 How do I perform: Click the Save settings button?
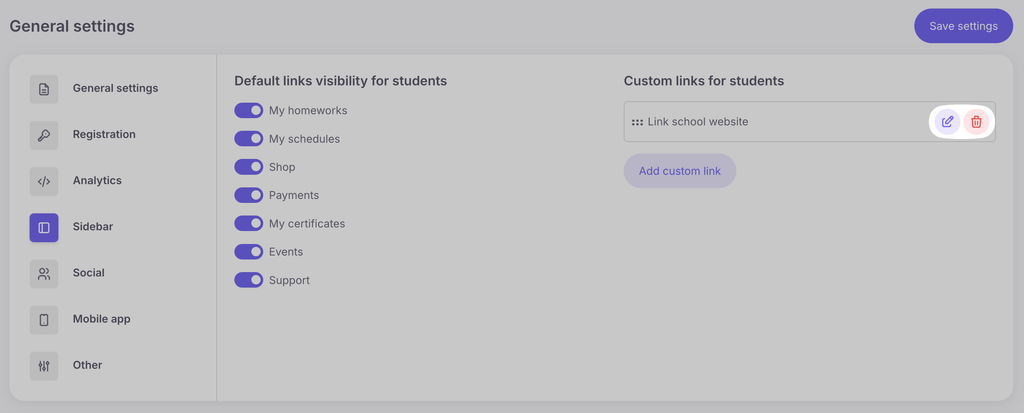(963, 26)
